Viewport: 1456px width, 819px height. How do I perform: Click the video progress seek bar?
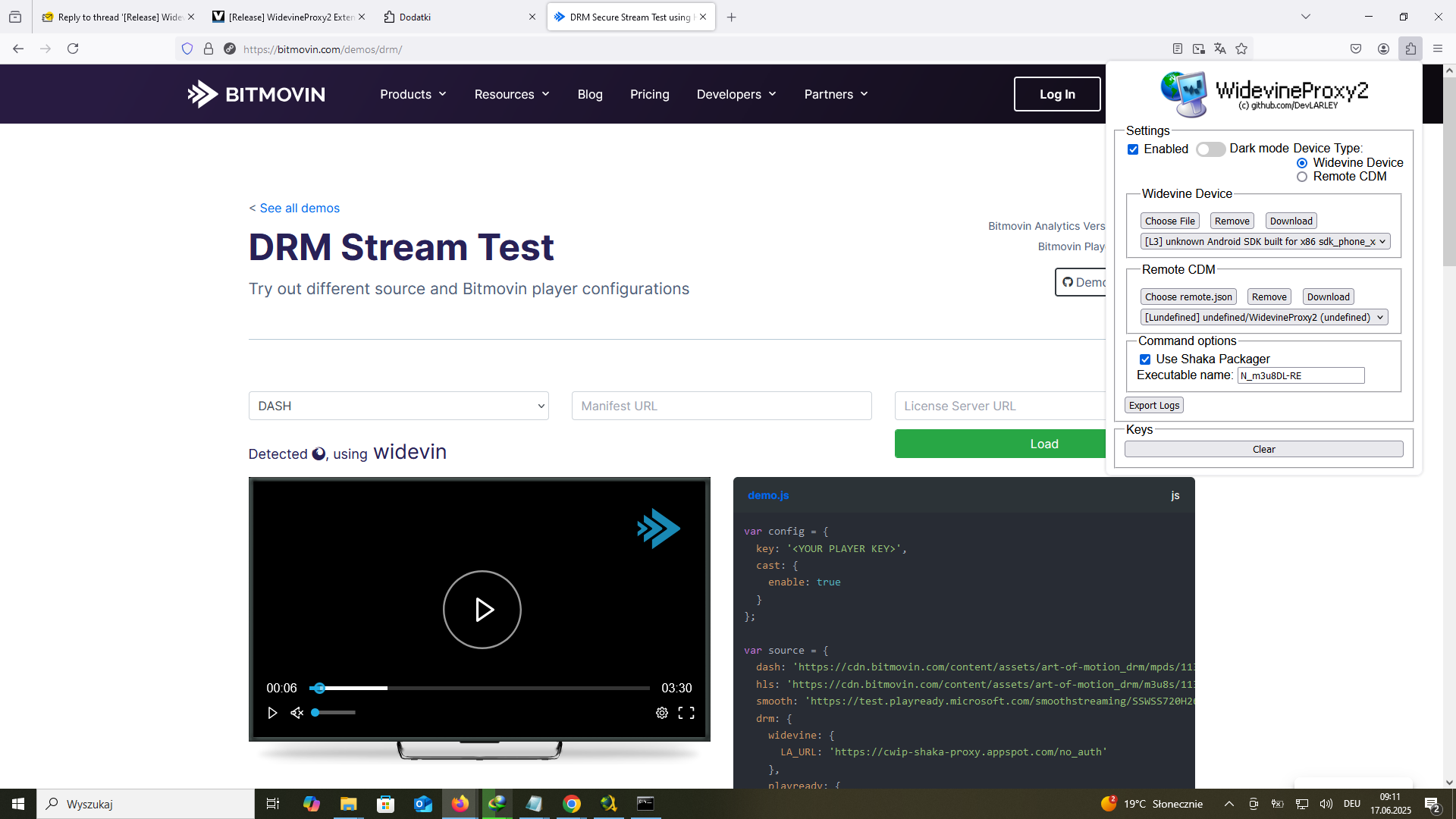(479, 688)
